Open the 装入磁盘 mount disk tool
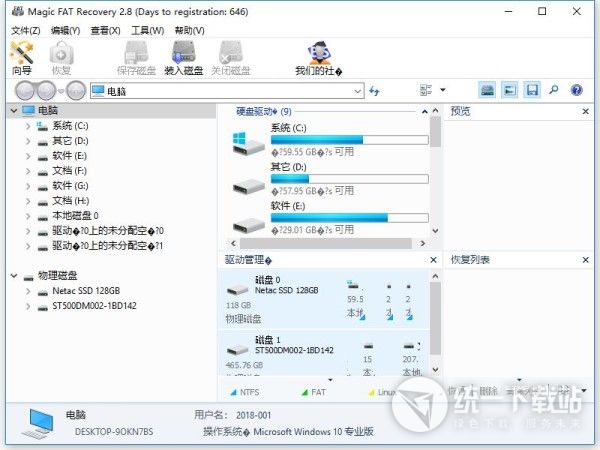Viewport: 600px width, 450px height. [183, 58]
